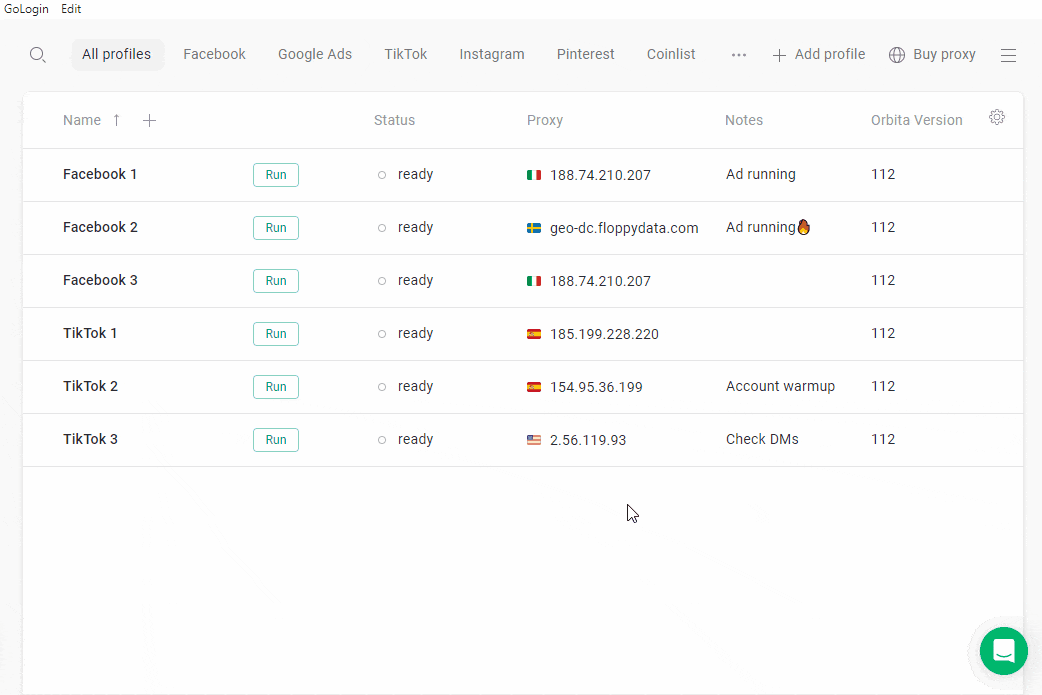Viewport: 1042px width, 695px height.
Task: Run the Facebook 2 profile
Action: (276, 228)
